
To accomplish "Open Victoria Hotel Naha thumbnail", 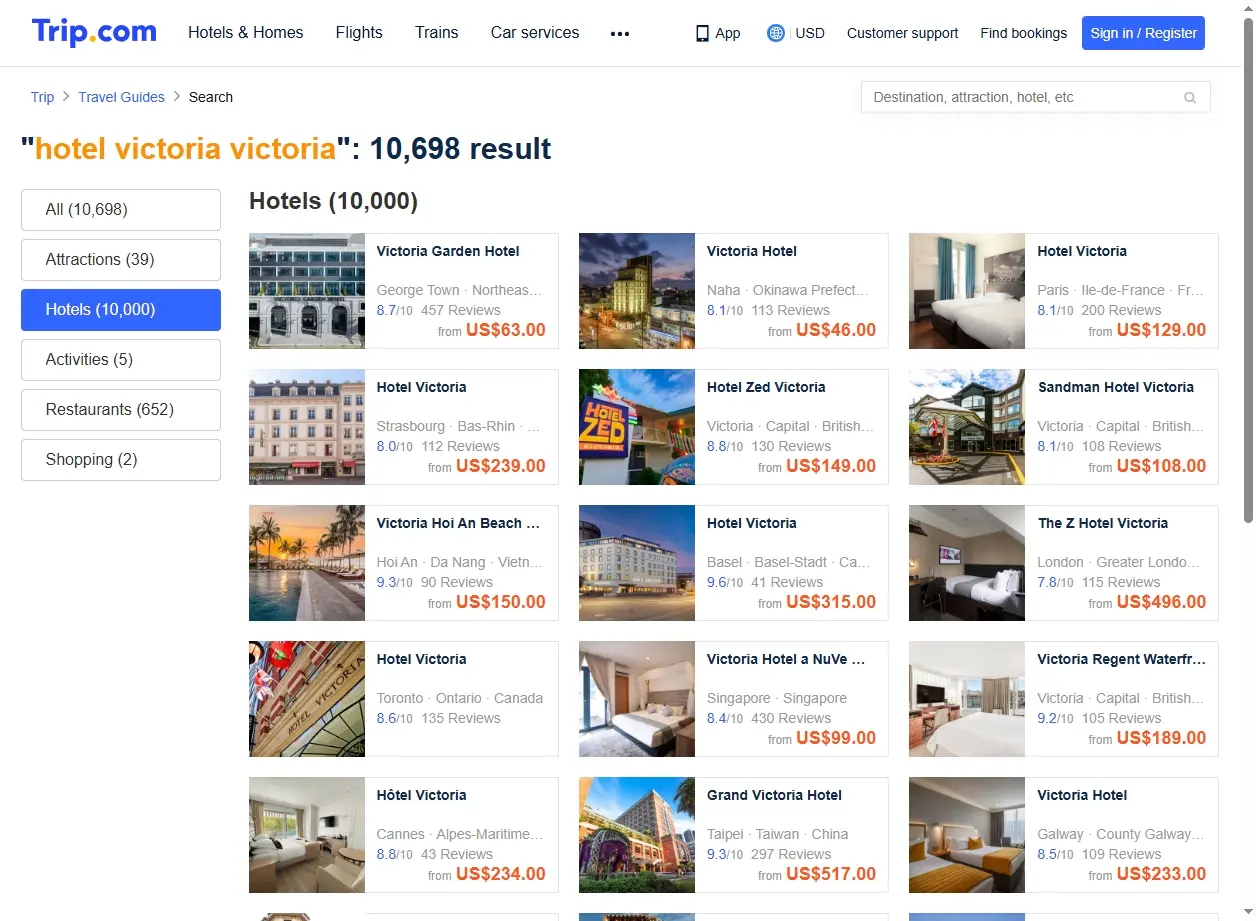I will 637,291.
